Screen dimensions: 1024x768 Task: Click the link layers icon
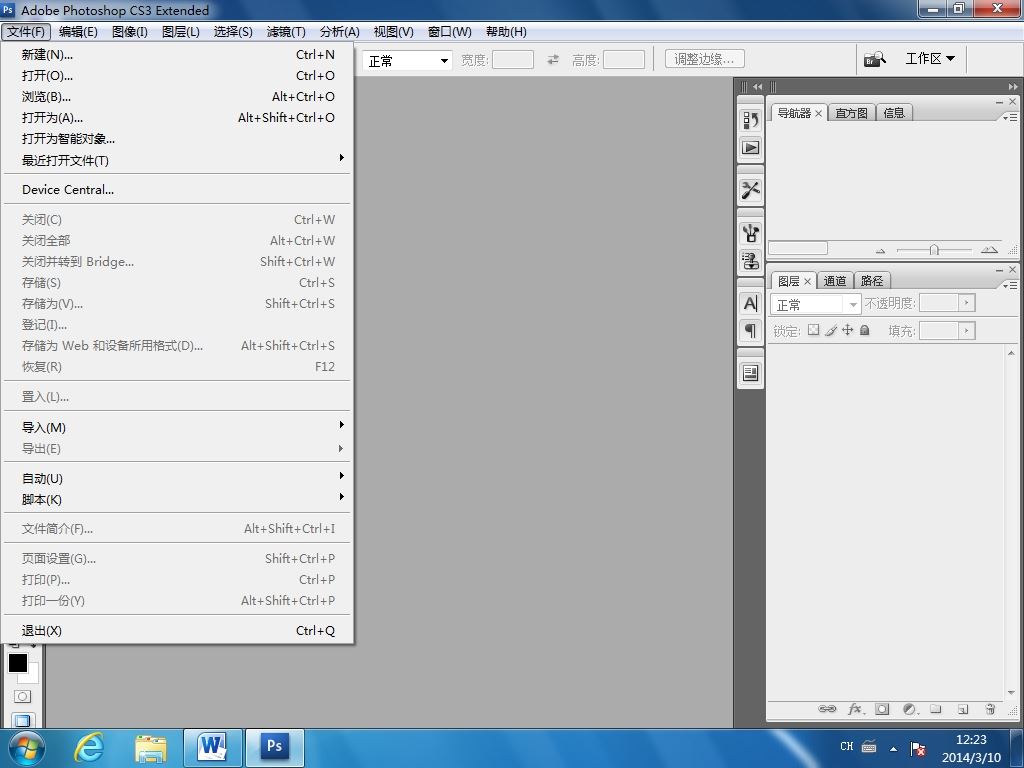click(x=827, y=709)
